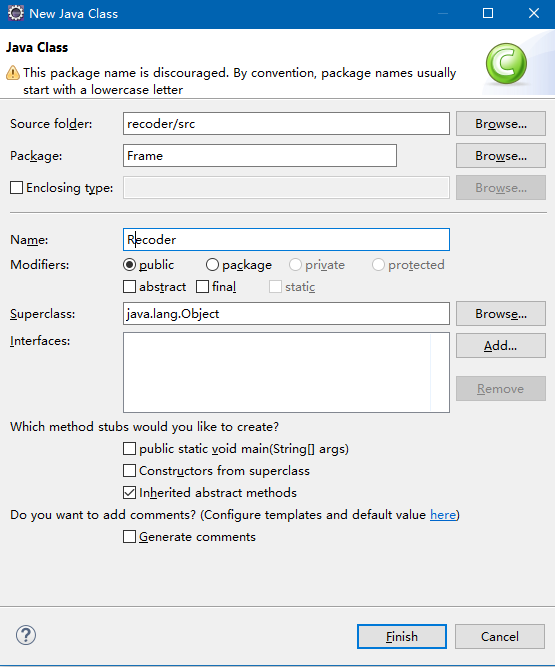Click into the Package text field
The width and height of the screenshot is (555, 667).
[x=260, y=156]
